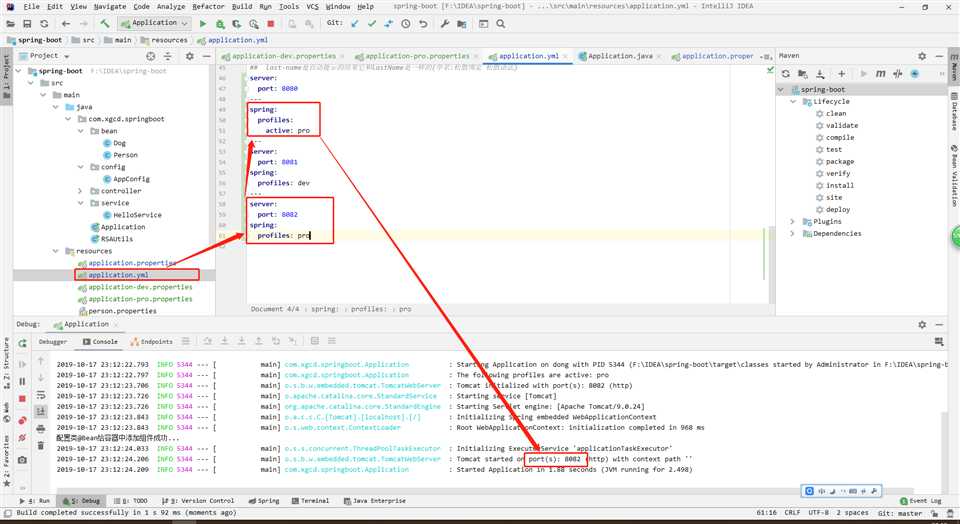960x524 pixels.
Task: Click red Stop square in Debug panel
Action: (22, 399)
